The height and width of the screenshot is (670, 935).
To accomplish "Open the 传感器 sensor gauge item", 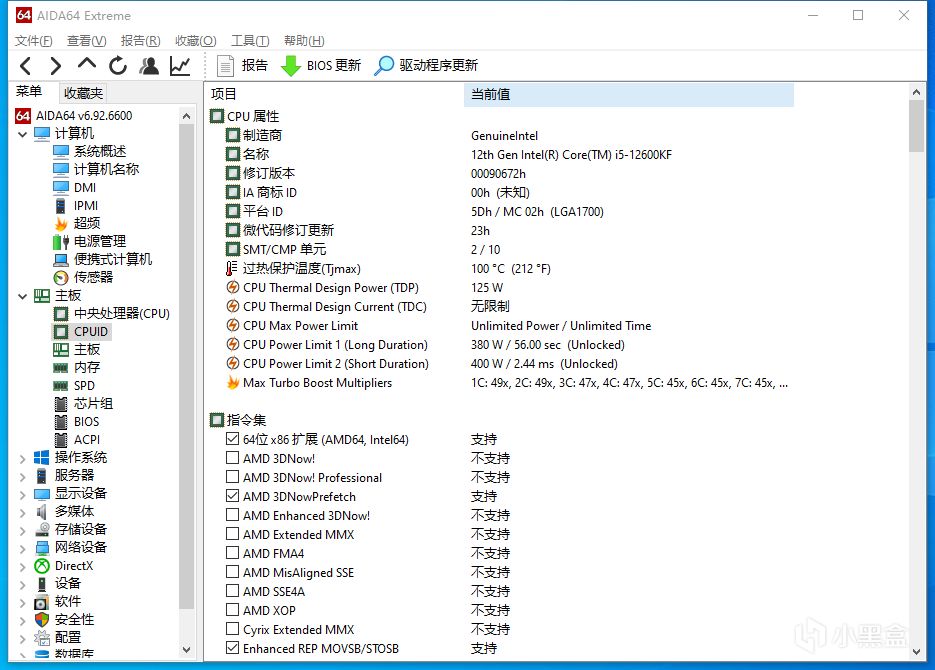I will (x=83, y=277).
